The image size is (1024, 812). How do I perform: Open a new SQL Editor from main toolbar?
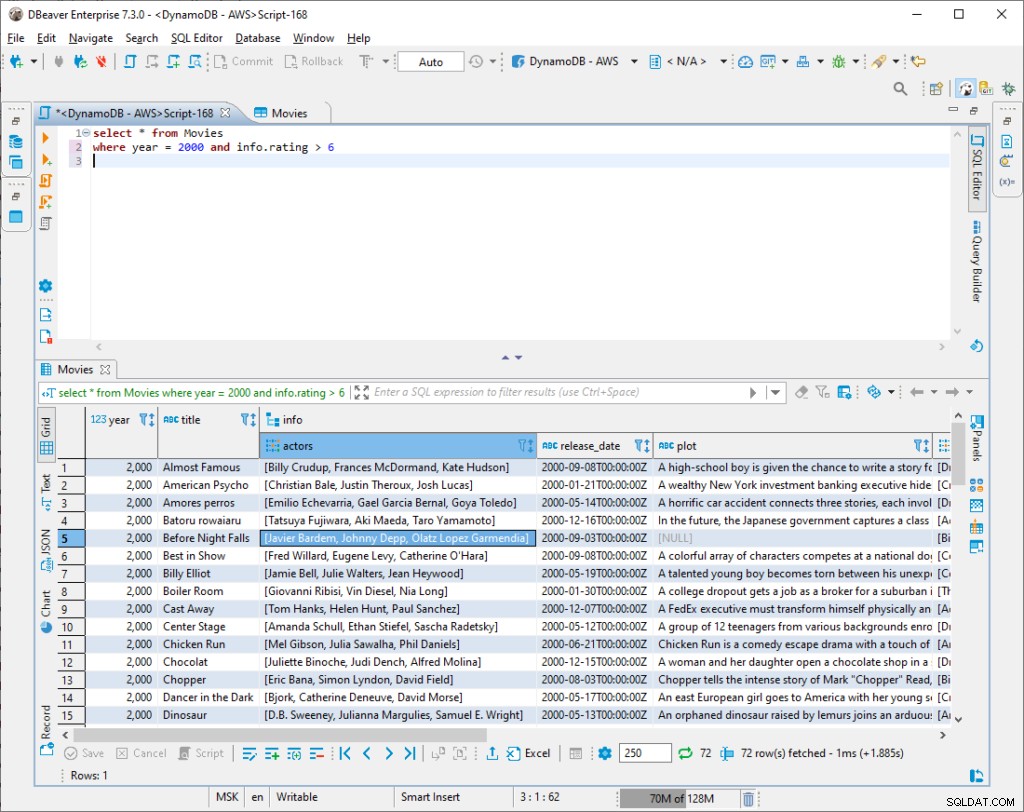[x=130, y=61]
